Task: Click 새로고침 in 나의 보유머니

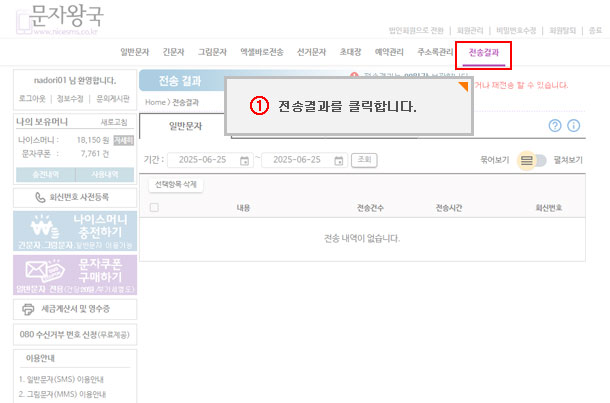Action: (115, 121)
